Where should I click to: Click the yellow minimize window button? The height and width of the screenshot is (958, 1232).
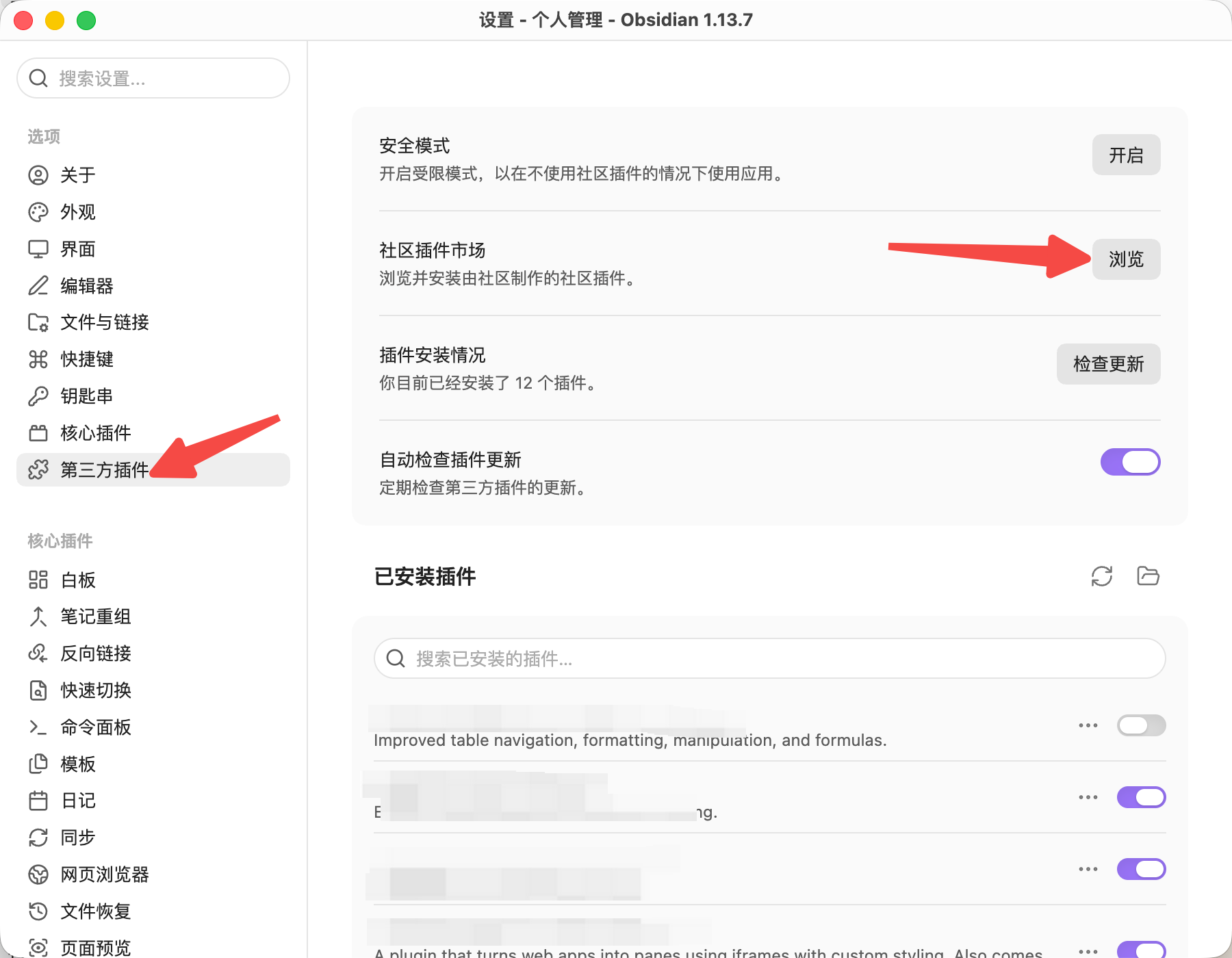55,21
